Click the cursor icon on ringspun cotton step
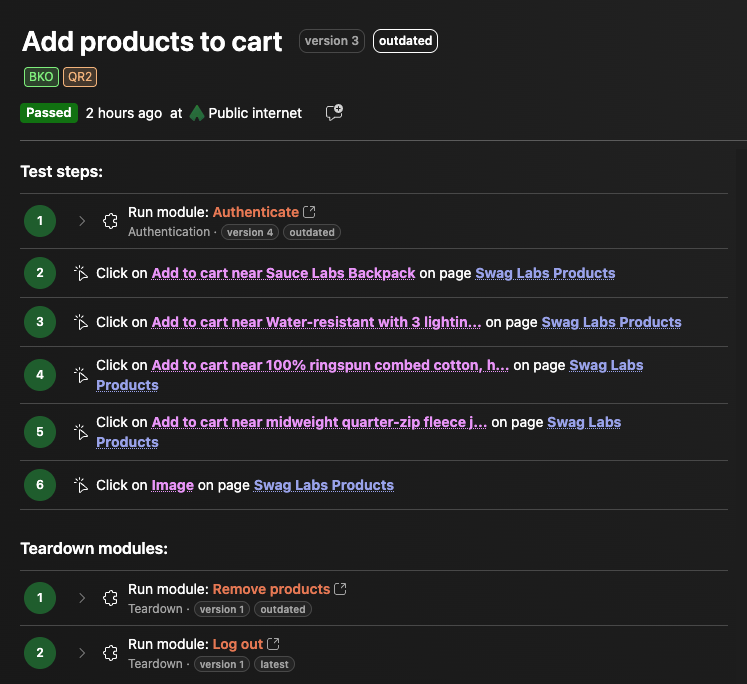The image size is (747, 684). pyautogui.click(x=81, y=375)
